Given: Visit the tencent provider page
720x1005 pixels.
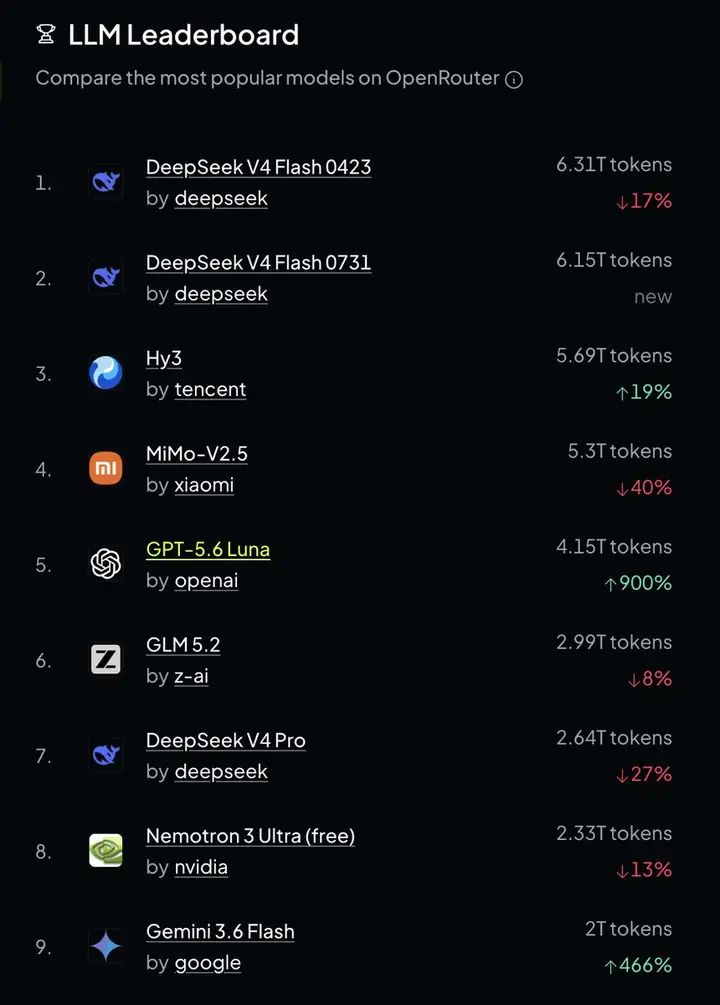Looking at the screenshot, I should click(210, 390).
